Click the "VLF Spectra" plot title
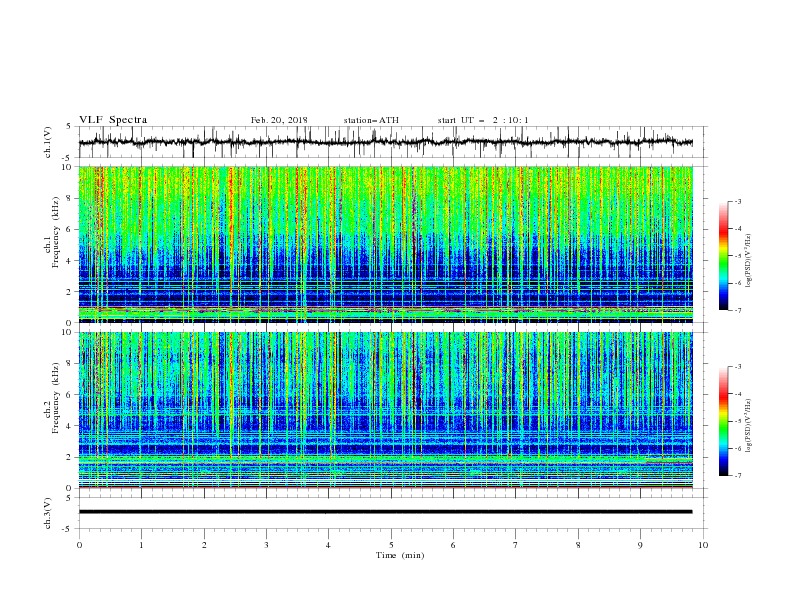Image resolution: width=792 pixels, height=612 pixels. [x=113, y=120]
